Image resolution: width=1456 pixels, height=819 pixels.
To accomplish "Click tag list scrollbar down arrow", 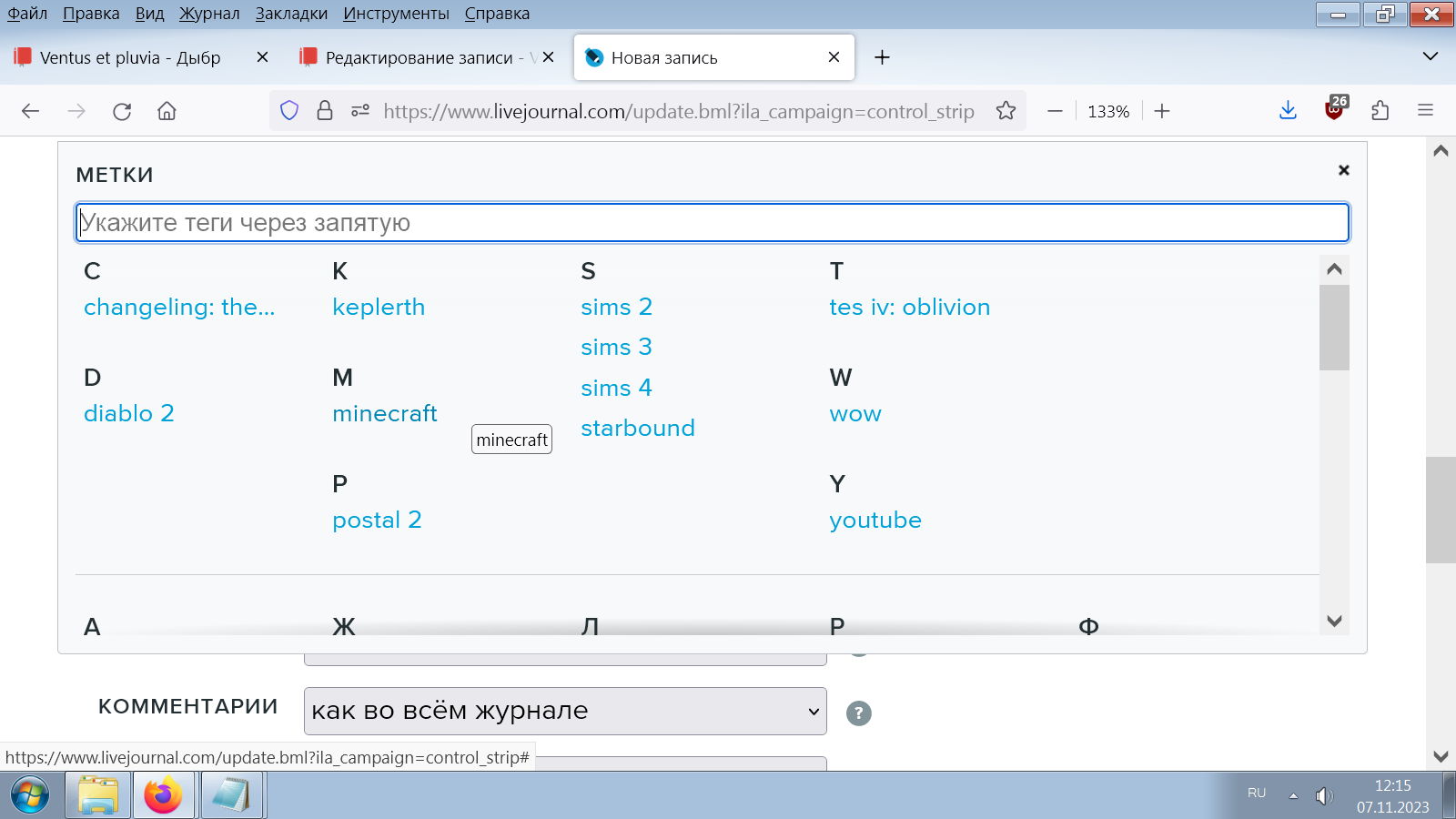I will coord(1334,621).
